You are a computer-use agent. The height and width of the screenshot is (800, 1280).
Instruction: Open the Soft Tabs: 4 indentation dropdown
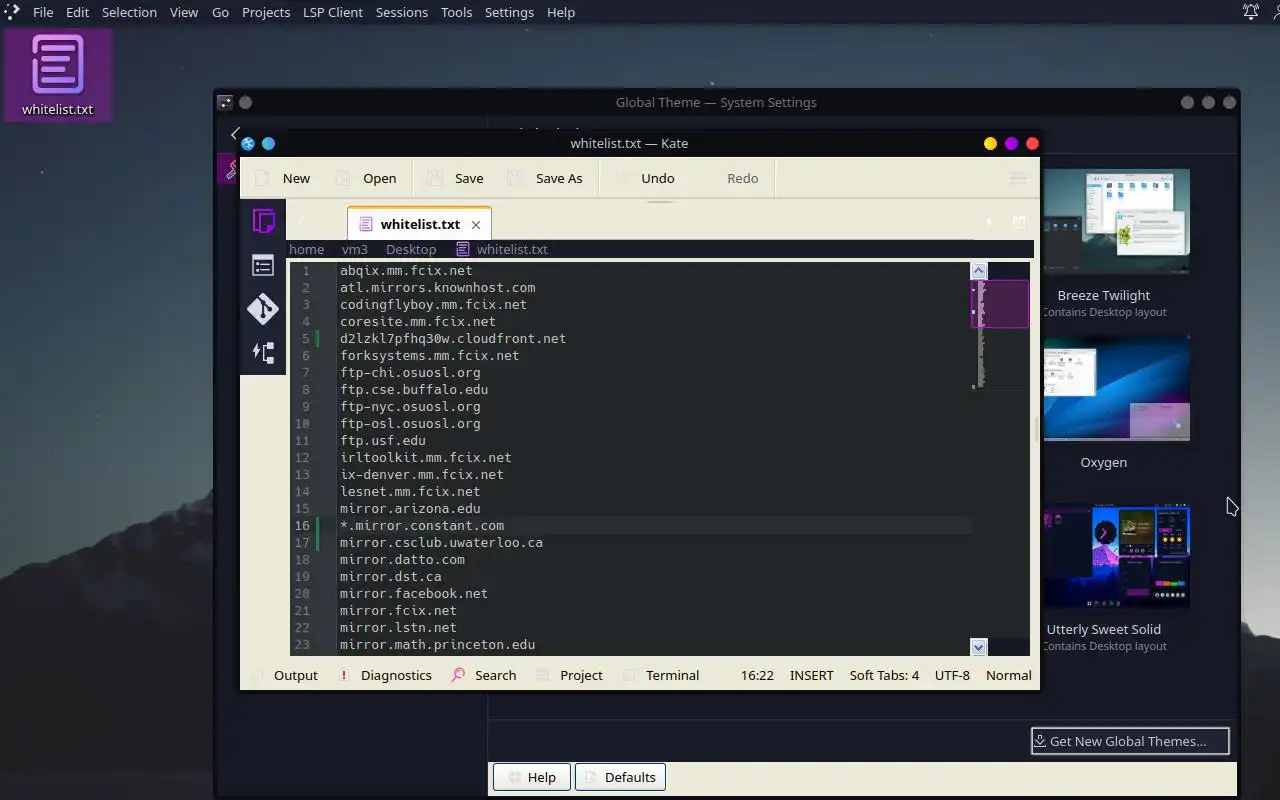884,675
